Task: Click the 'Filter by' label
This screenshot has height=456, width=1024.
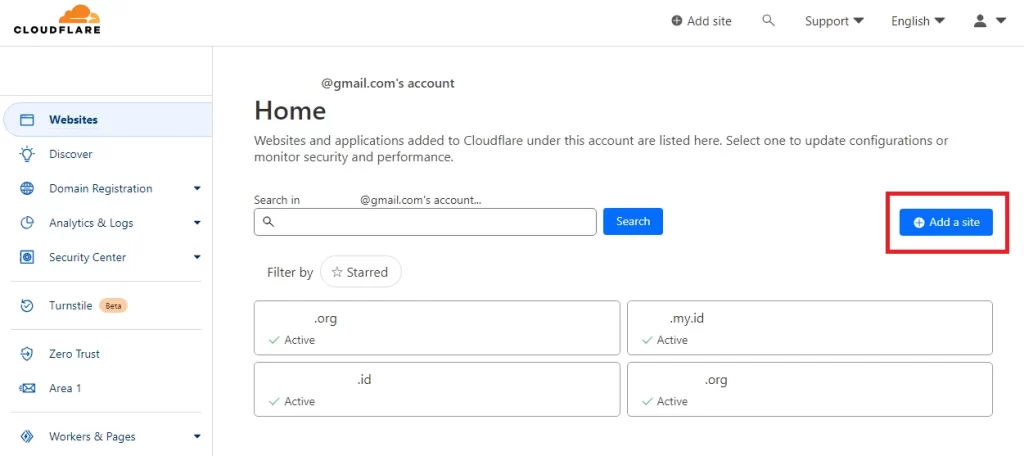Action: point(290,272)
